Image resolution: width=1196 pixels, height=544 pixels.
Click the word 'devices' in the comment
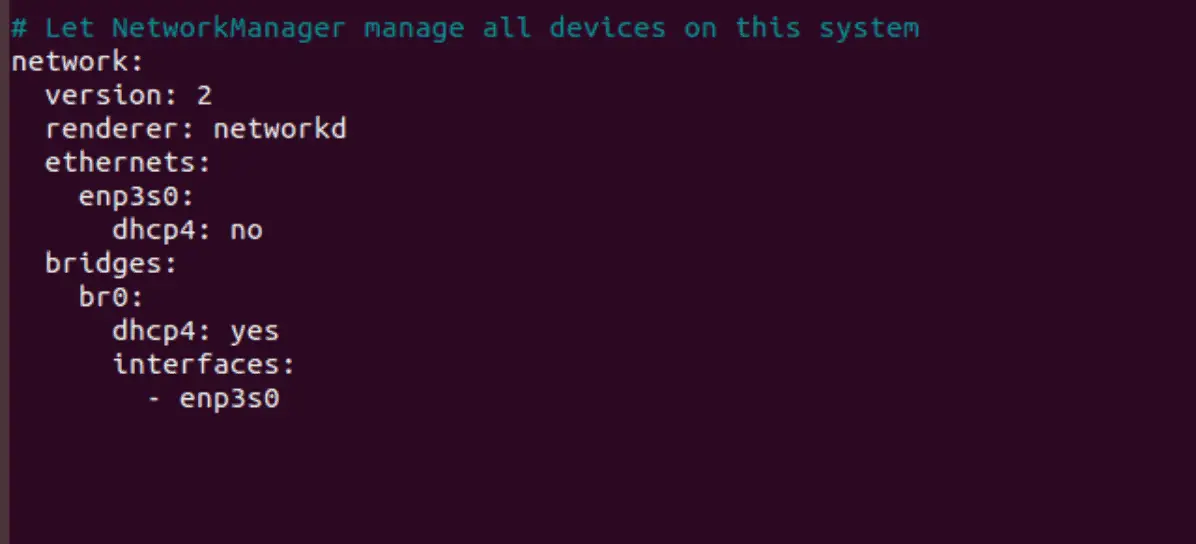click(607, 28)
